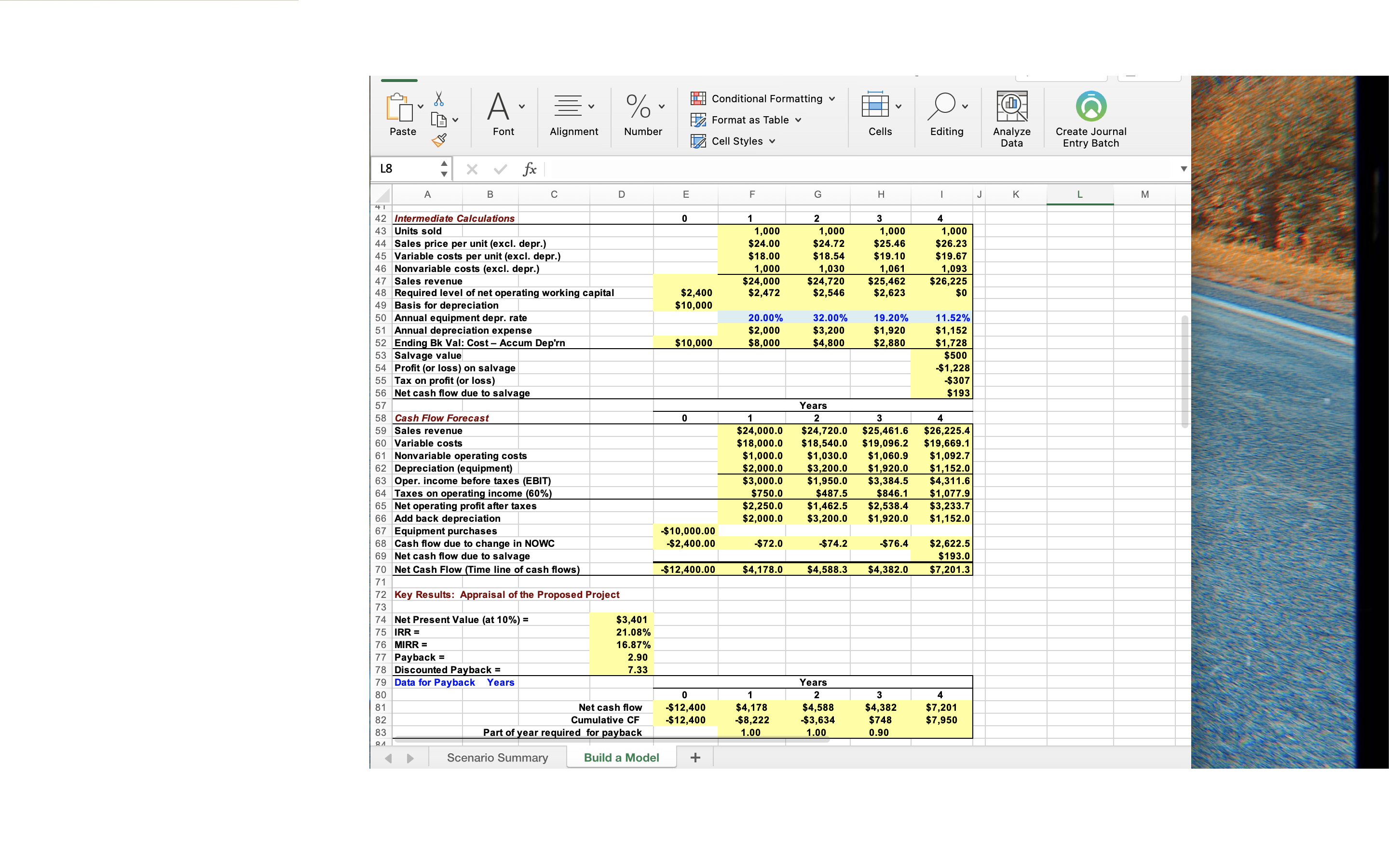Open the Alignment group icon
The width and height of the screenshot is (1389, 868).
pyautogui.click(x=568, y=106)
